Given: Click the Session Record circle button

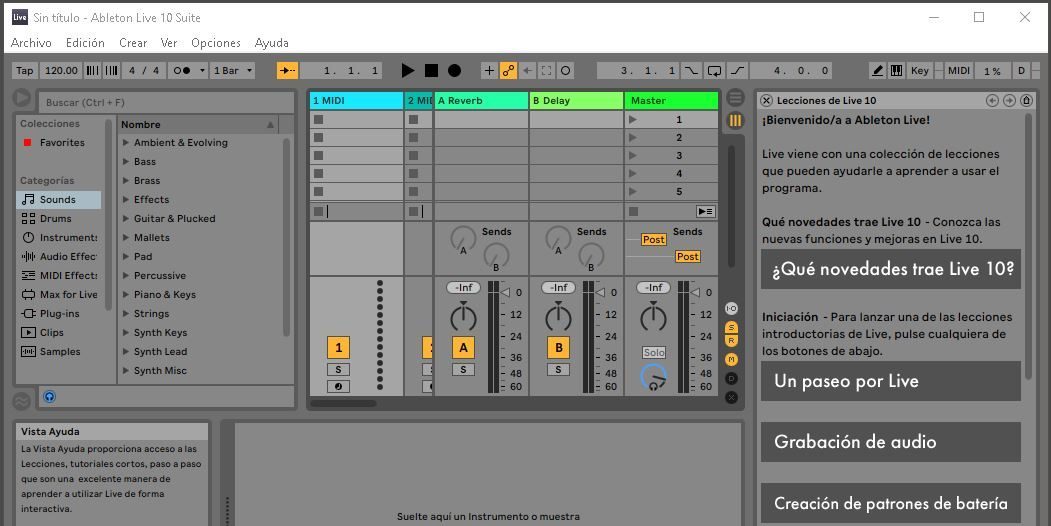Looking at the screenshot, I should point(566,70).
